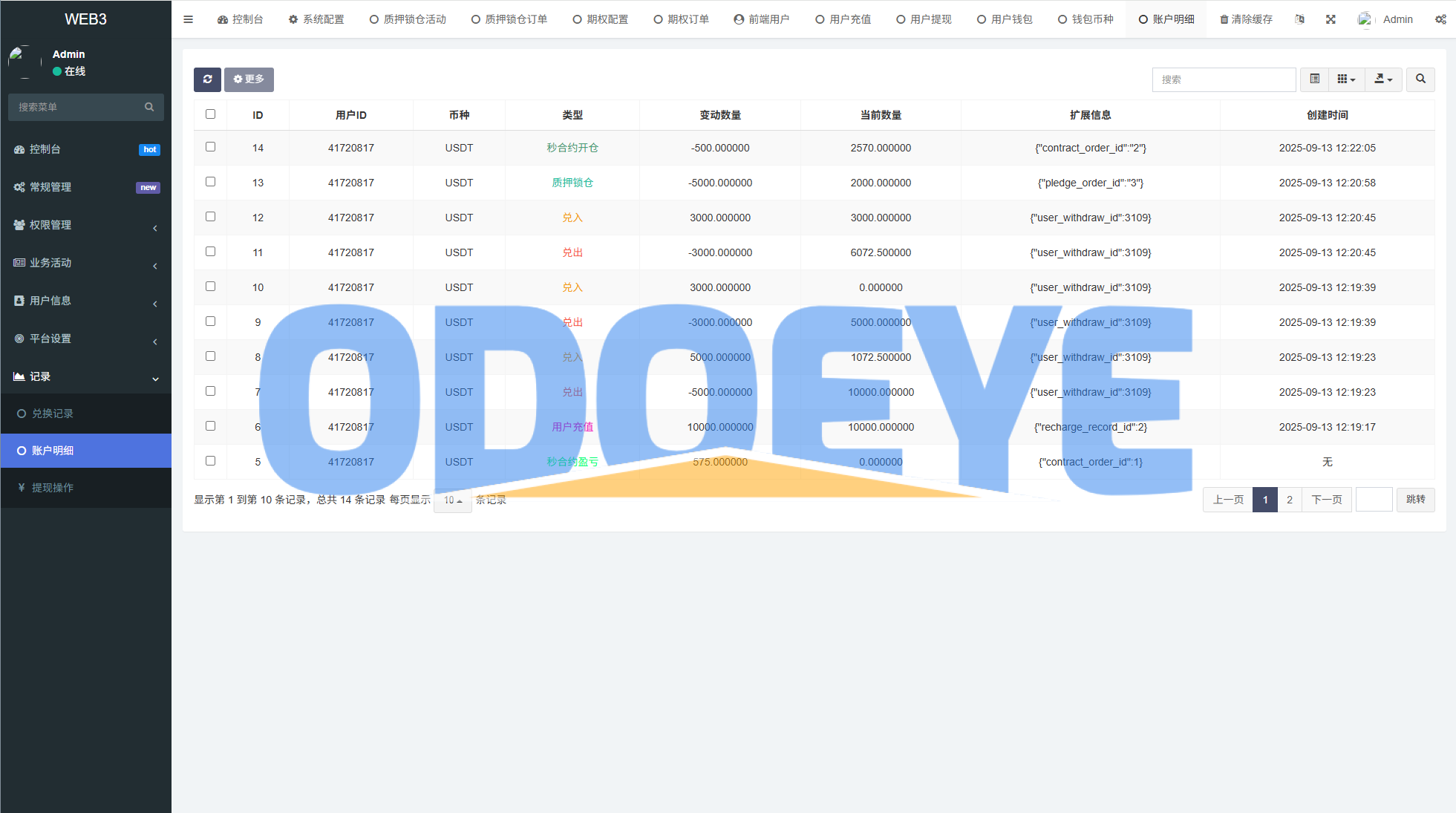Click the refresh table icon button

coord(207,79)
